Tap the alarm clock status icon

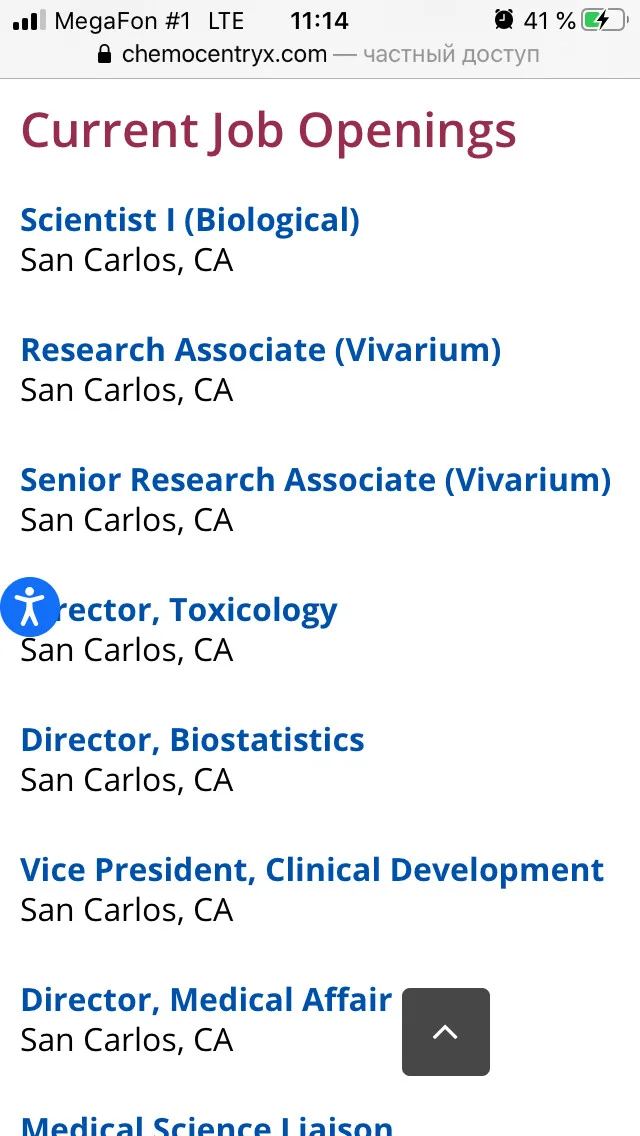[x=504, y=20]
